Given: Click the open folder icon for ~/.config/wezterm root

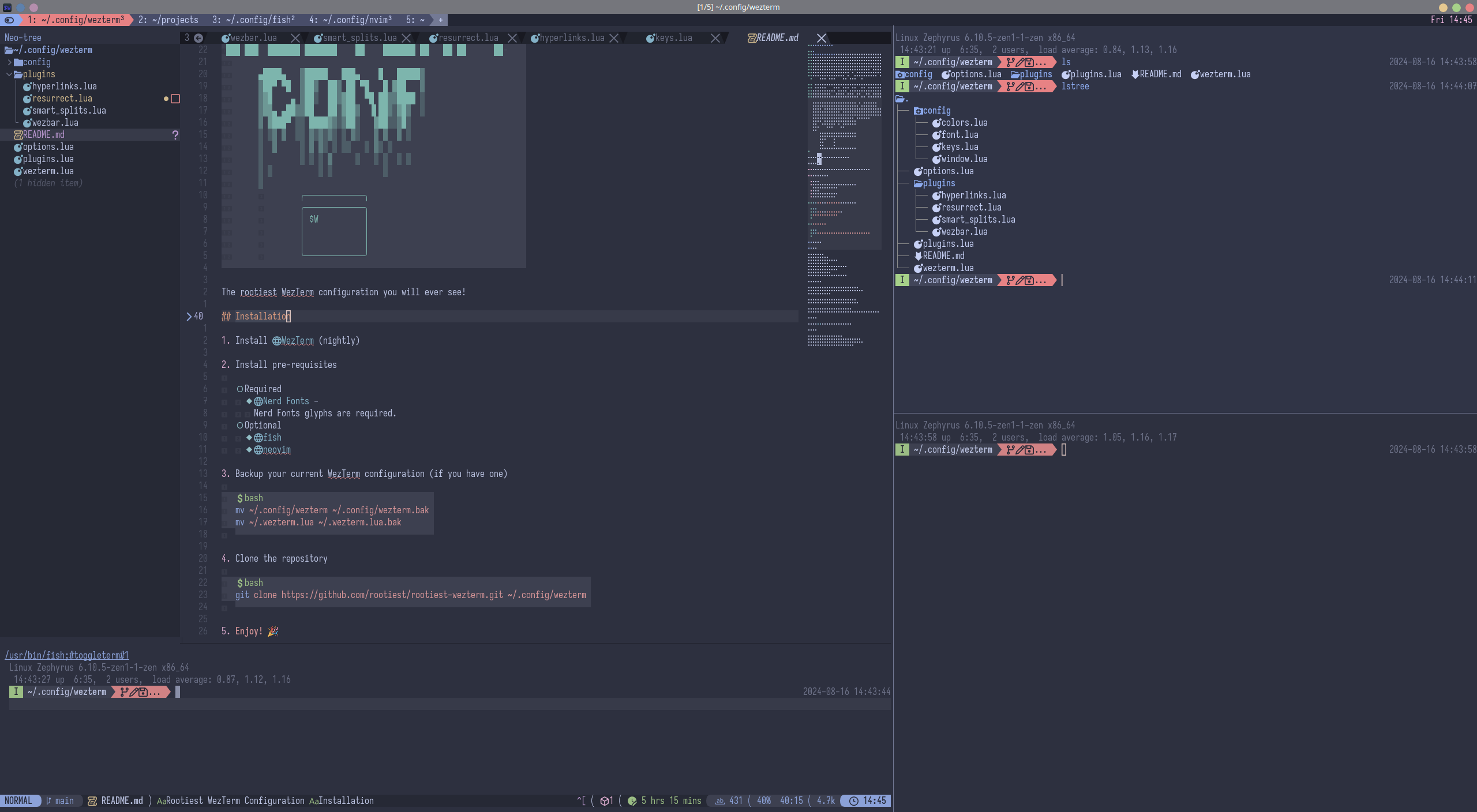Looking at the screenshot, I should point(9,50).
